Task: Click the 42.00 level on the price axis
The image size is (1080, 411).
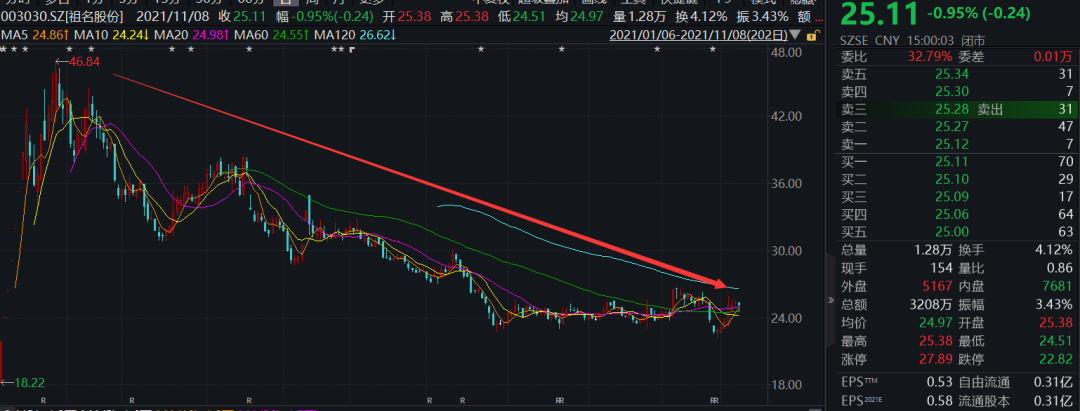Action: coord(802,117)
